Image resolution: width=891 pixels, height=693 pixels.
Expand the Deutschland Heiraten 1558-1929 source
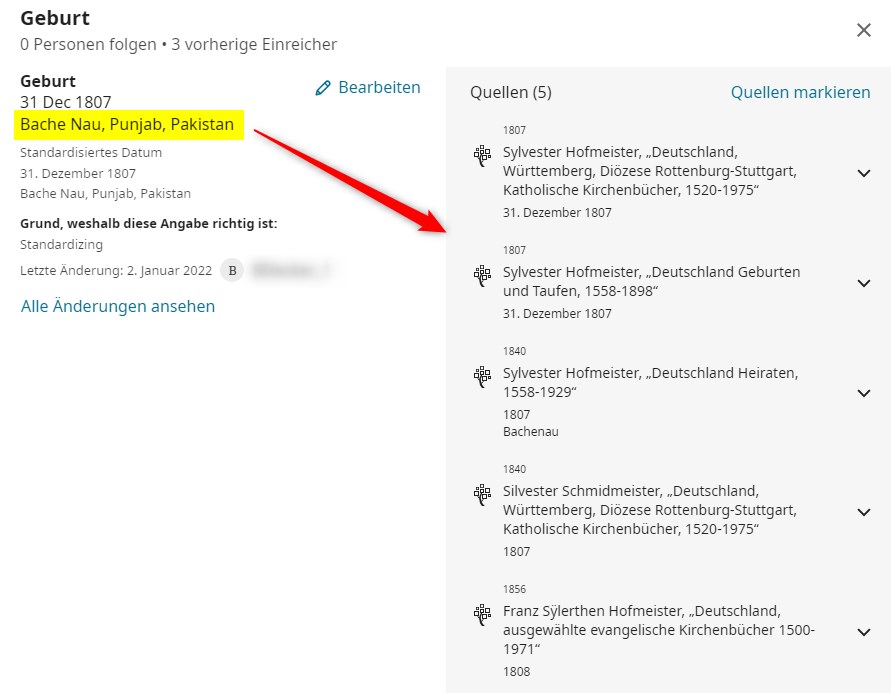point(864,393)
